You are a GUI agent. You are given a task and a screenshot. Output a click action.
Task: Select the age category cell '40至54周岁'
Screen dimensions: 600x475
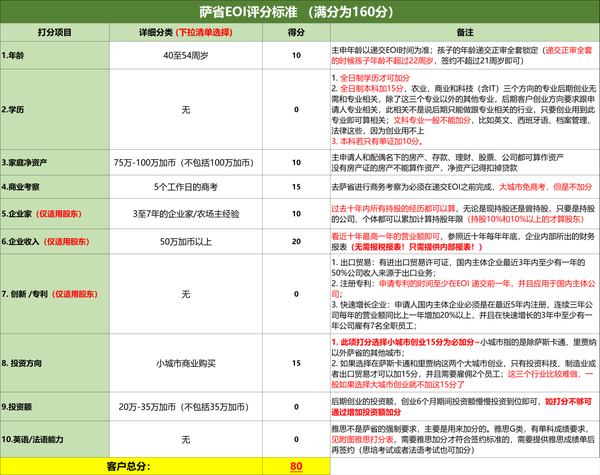(186, 55)
